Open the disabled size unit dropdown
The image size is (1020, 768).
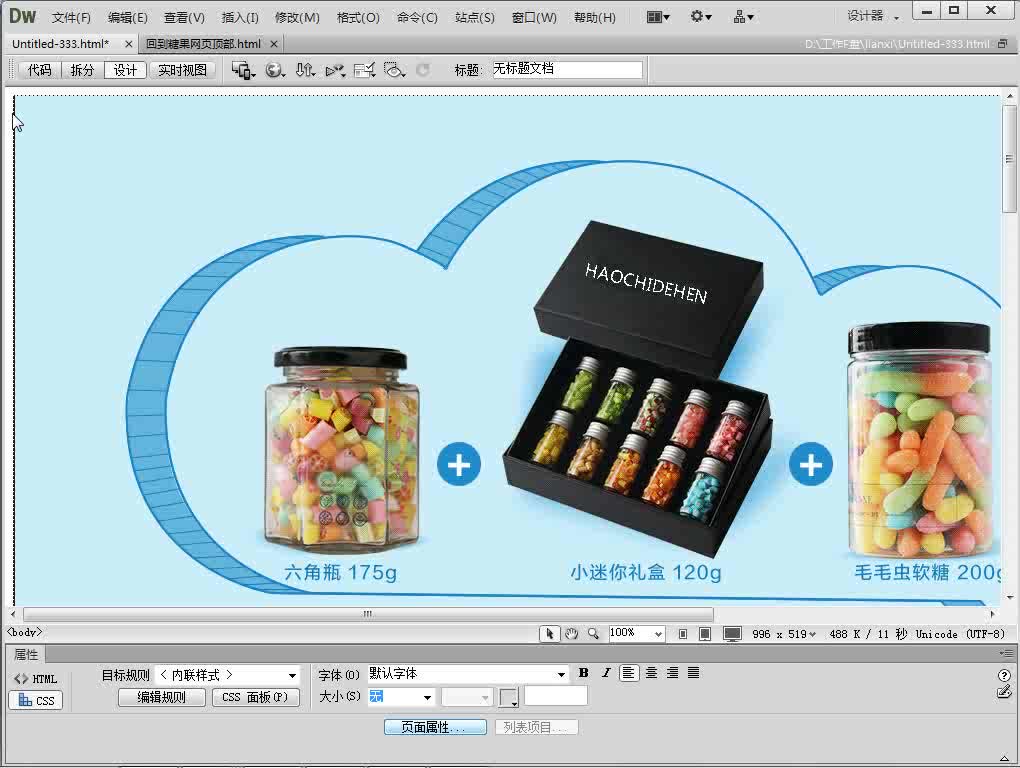[x=466, y=697]
